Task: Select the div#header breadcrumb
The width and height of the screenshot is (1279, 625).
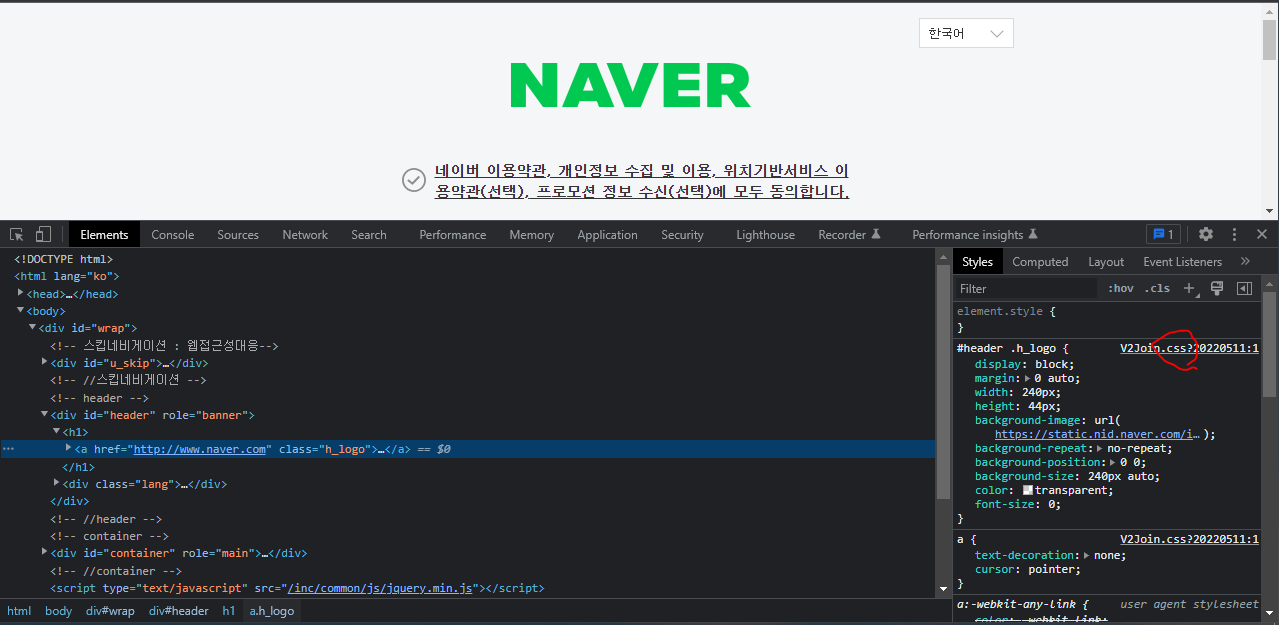Action: 179,610
